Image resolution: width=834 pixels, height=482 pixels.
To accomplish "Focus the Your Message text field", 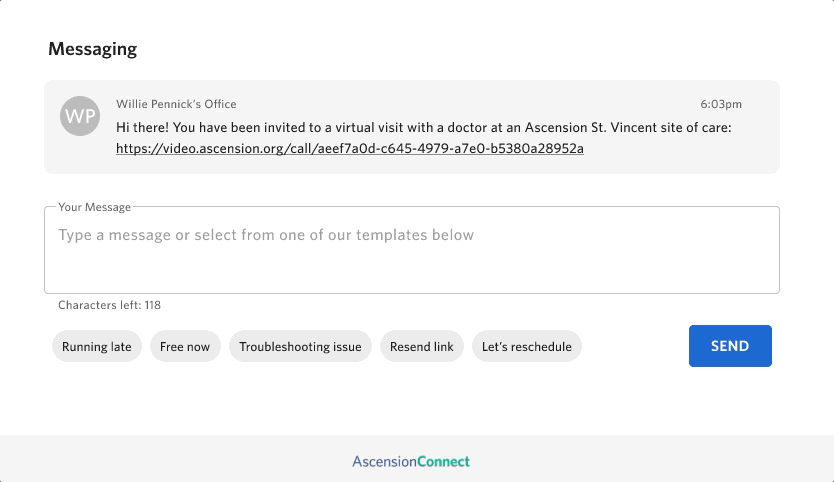I will tap(412, 250).
